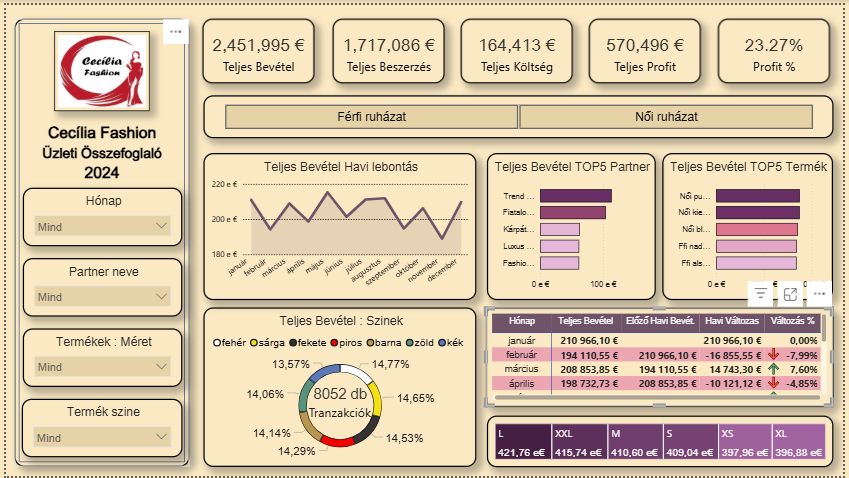Click the Cecília Fashion logo image
The height and width of the screenshot is (478, 849).
pos(102,70)
